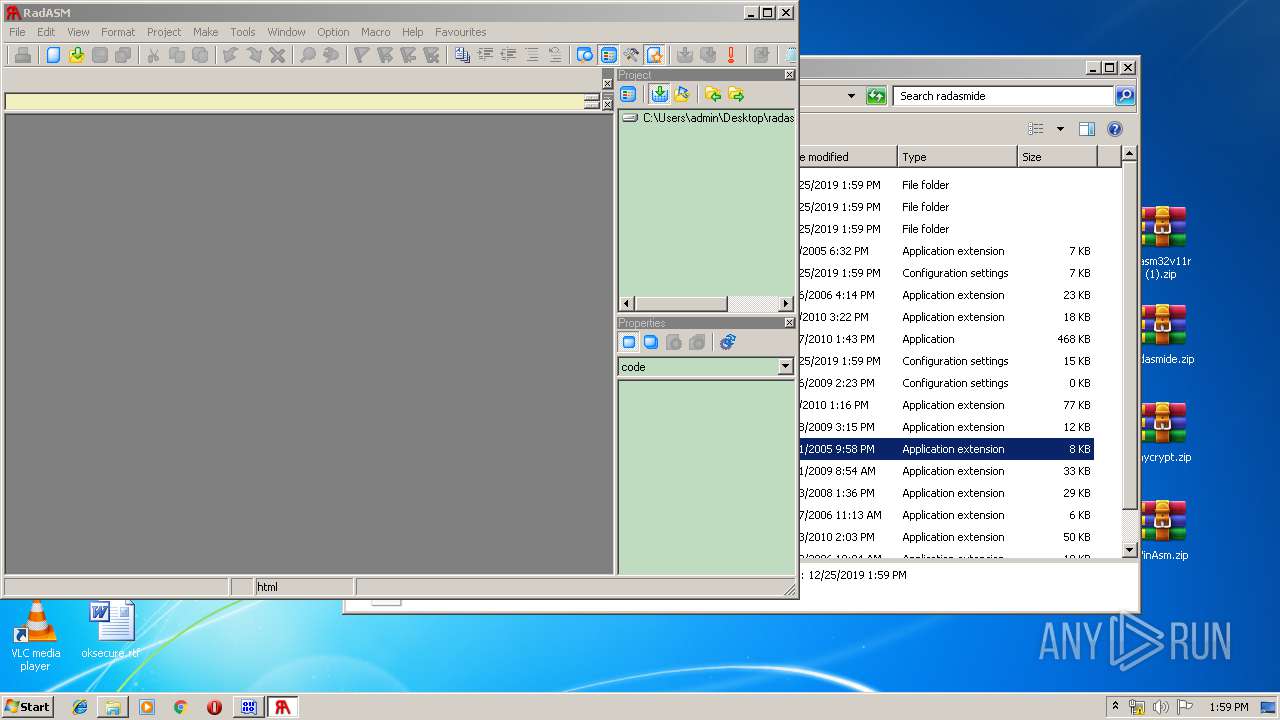This screenshot has height=720, width=1280.
Task: Click the 'Search radasmide' input field
Action: tap(1003, 96)
